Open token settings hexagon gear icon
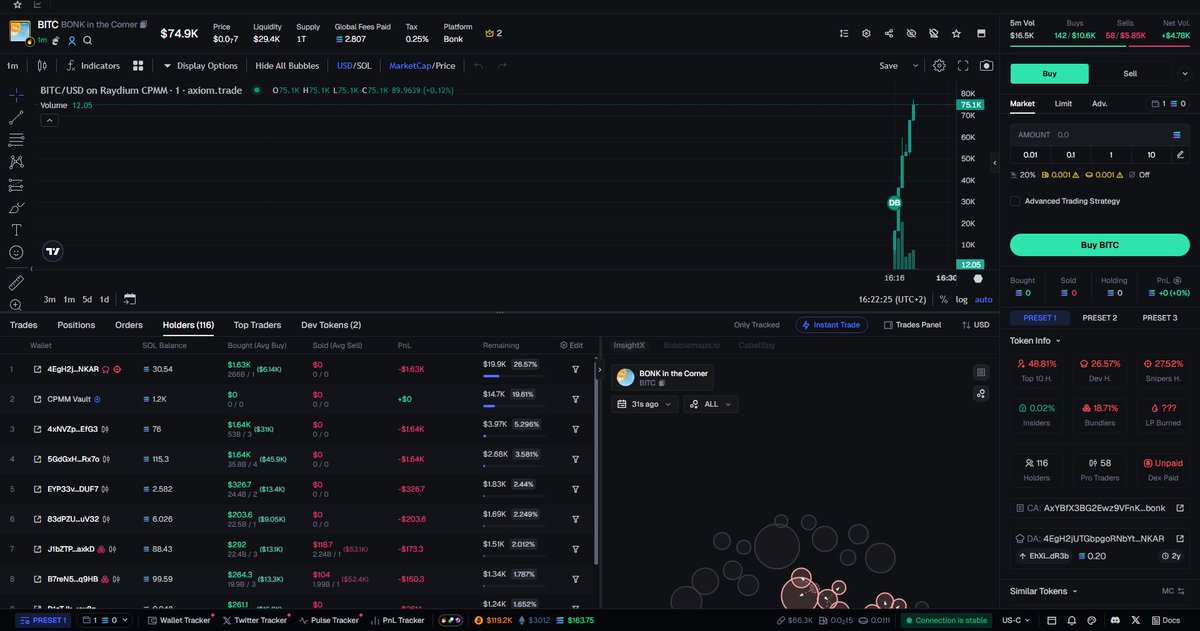Image resolution: width=1200 pixels, height=631 pixels. [867, 33]
